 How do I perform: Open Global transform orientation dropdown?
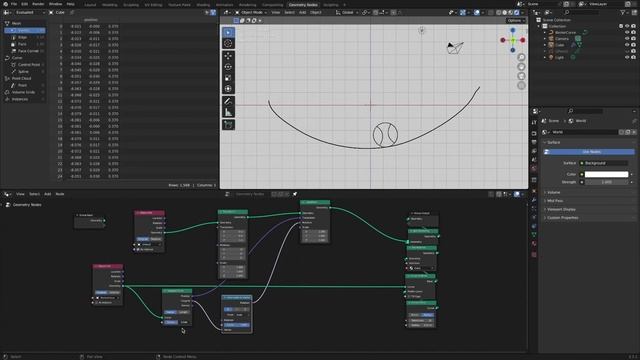347,13
